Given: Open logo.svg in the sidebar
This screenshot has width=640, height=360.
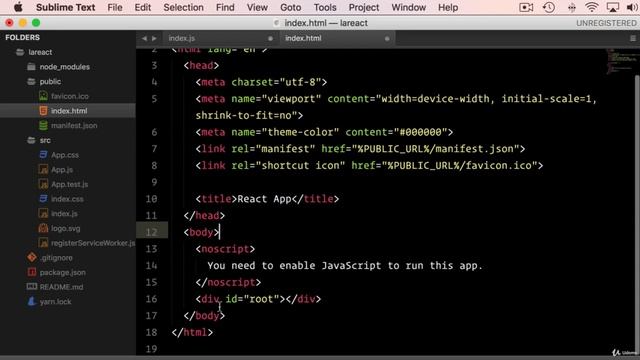Looking at the screenshot, I should (x=66, y=229).
